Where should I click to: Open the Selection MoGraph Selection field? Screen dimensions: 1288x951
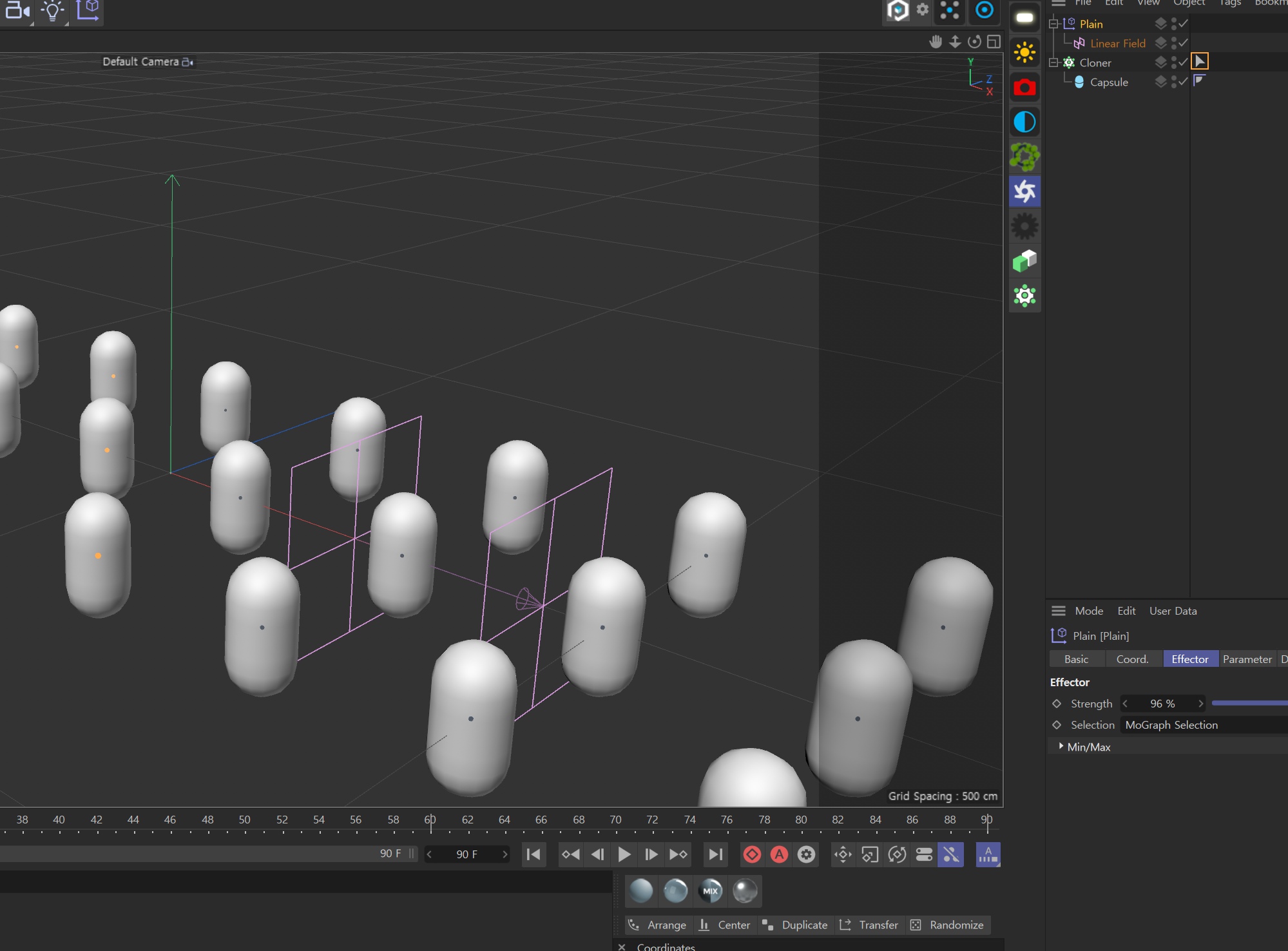pos(1204,725)
